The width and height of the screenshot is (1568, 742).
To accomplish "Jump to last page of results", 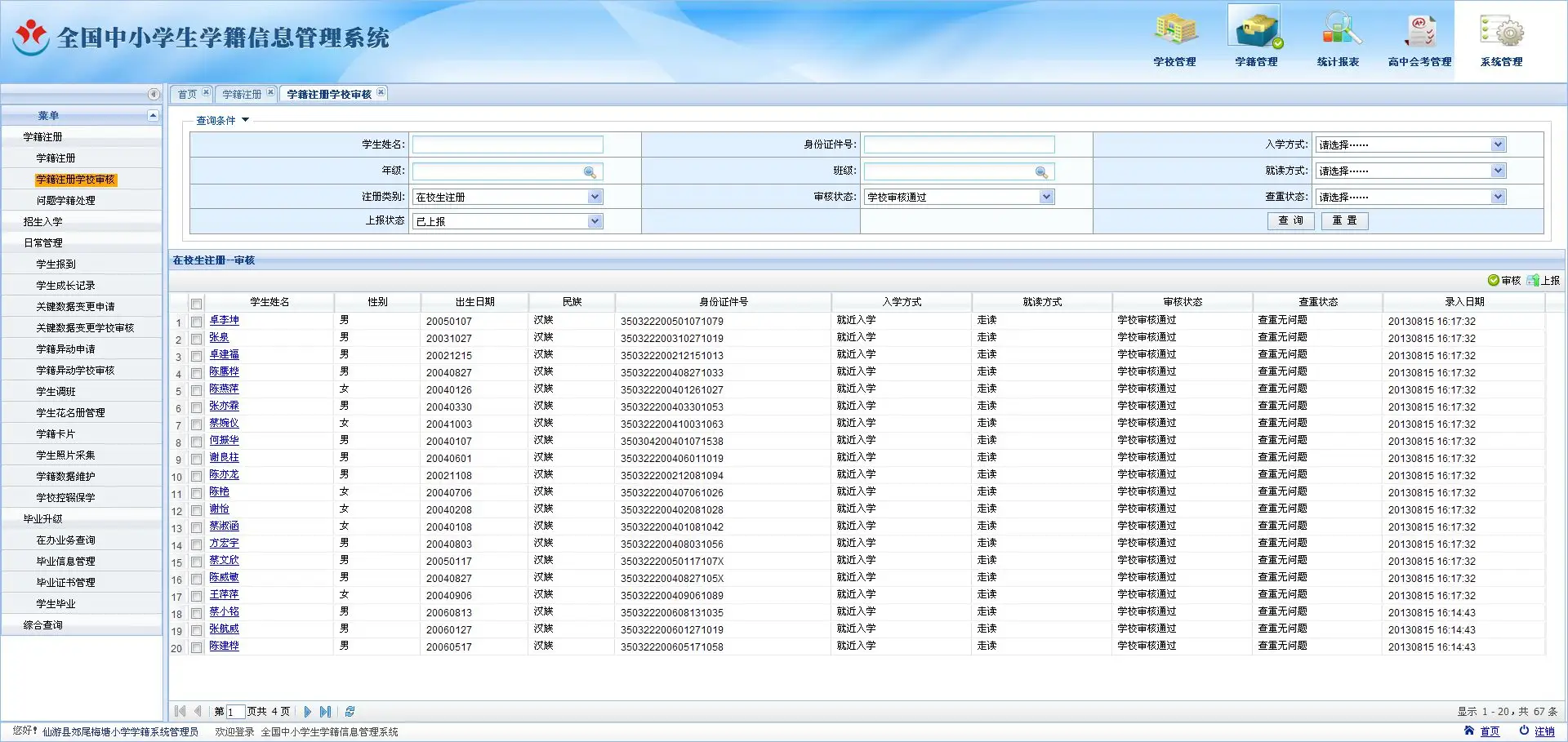I will coord(326,712).
